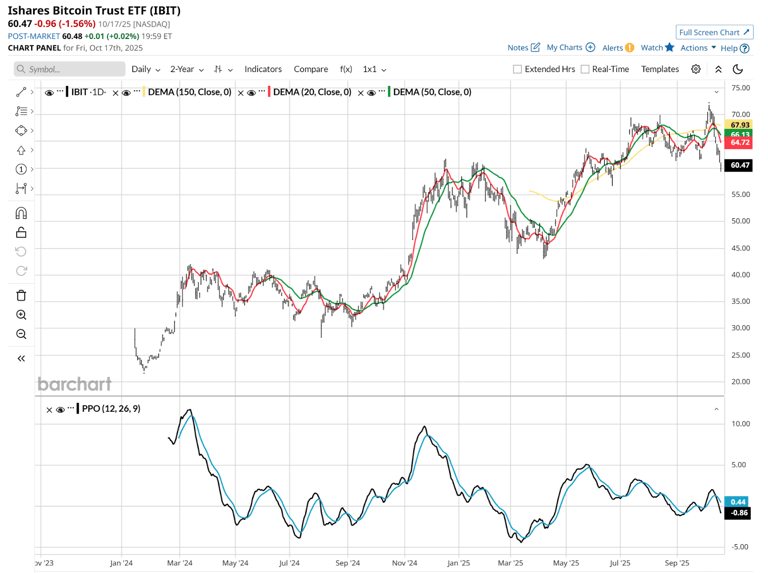Toggle visibility of DEMA (20, Close, 0)
This screenshot has width=768, height=573.
251,93
